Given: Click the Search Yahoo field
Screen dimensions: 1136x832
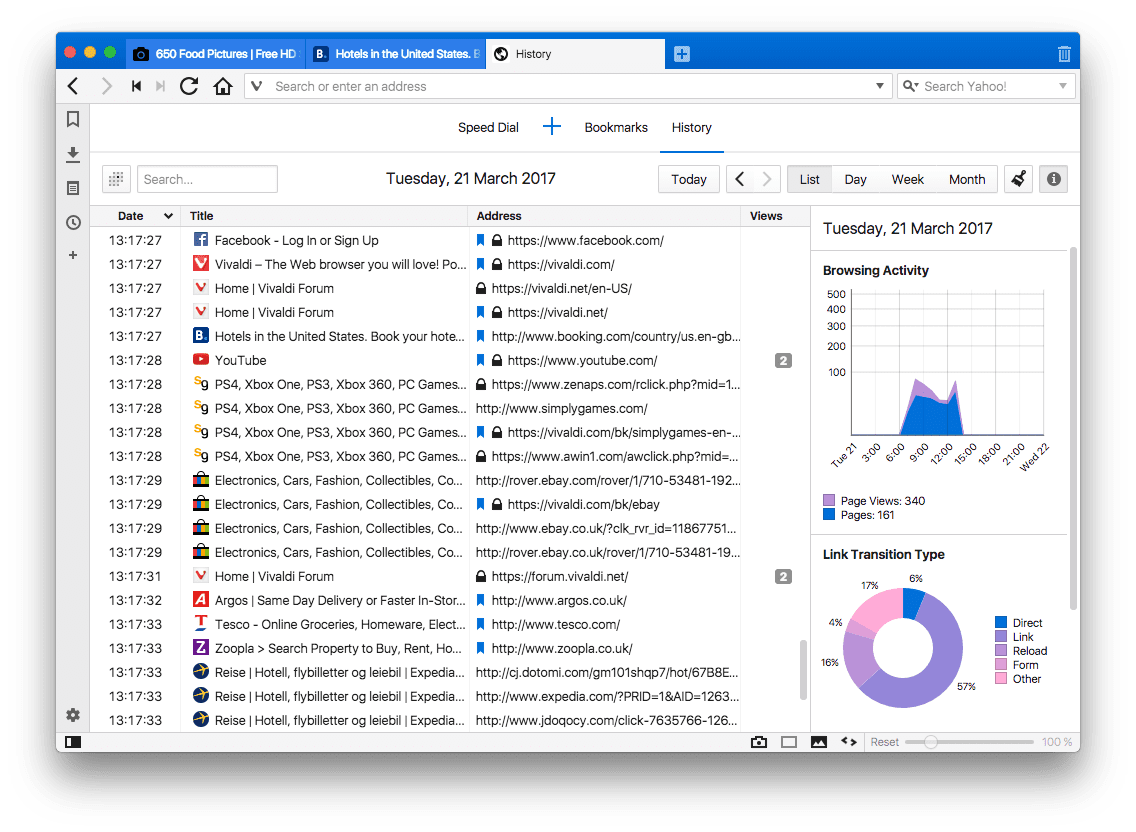Looking at the screenshot, I should (x=986, y=86).
